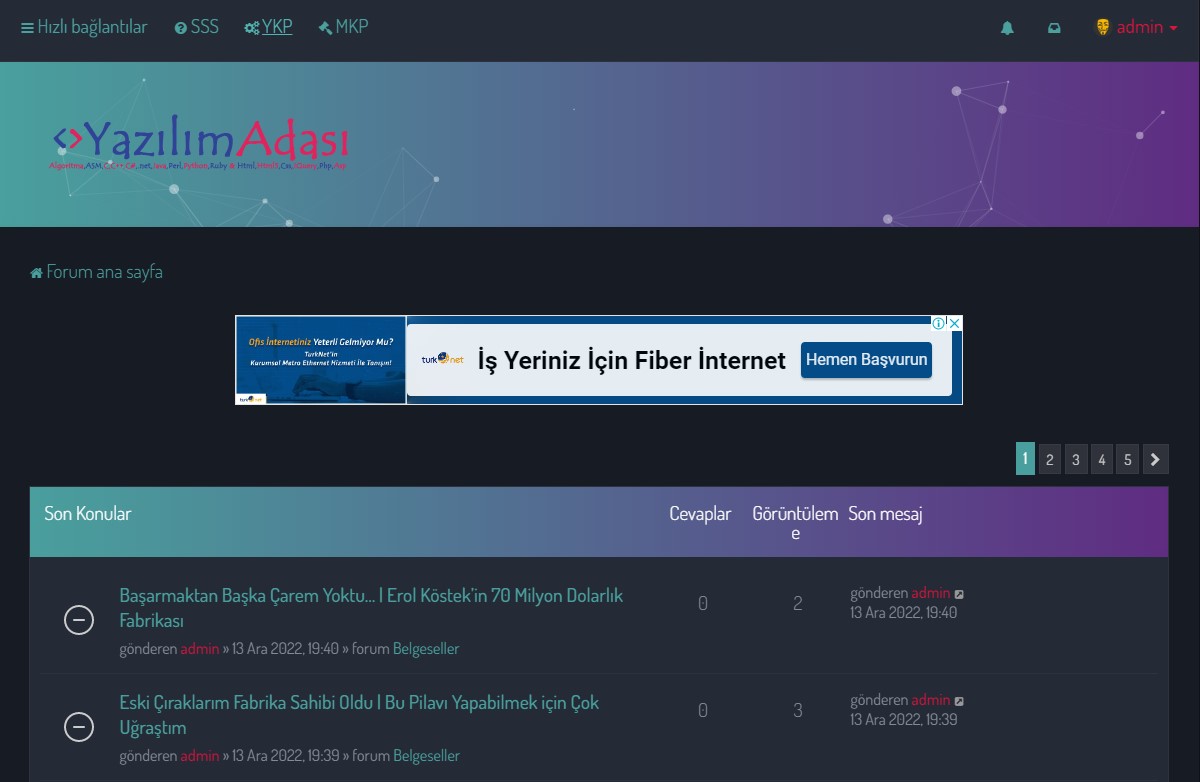Click topic status icon for Erol Köstek topic
1200x782 pixels.
tap(79, 620)
